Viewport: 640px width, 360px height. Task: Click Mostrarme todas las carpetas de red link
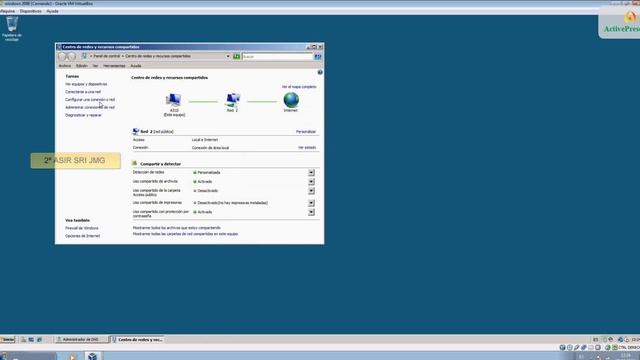[185, 234]
